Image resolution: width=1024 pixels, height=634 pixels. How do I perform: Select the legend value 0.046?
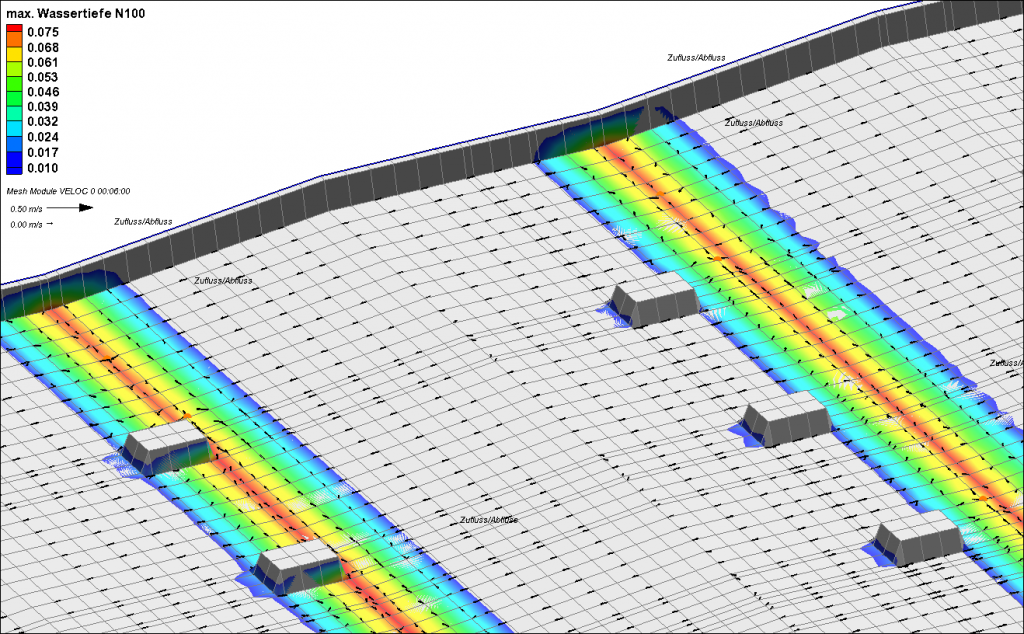pyautogui.click(x=42, y=92)
